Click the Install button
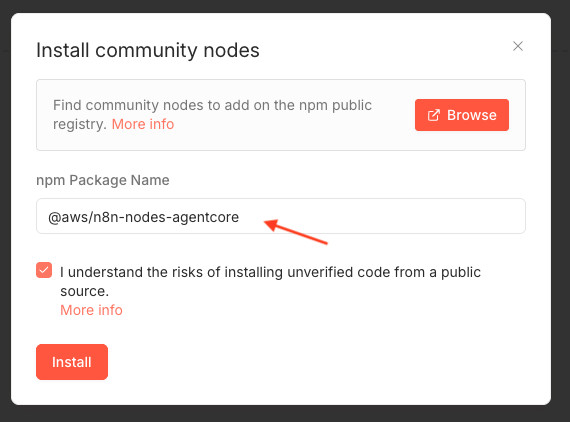Image resolution: width=570 pixels, height=422 pixels. pos(72,362)
